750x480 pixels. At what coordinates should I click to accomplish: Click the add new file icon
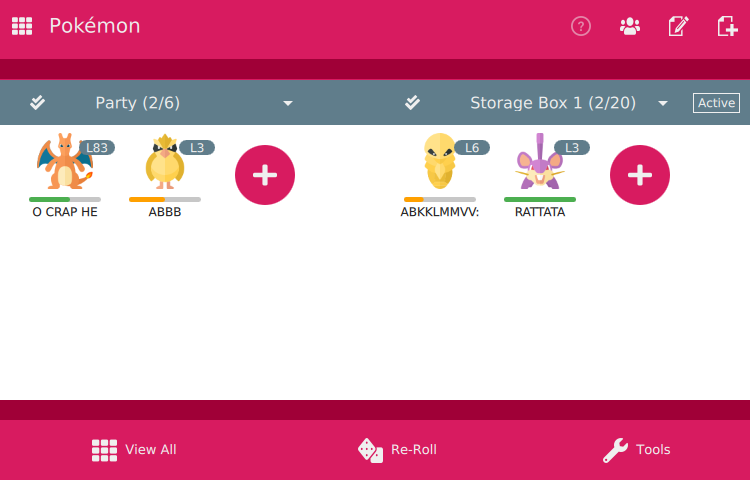coord(727,26)
